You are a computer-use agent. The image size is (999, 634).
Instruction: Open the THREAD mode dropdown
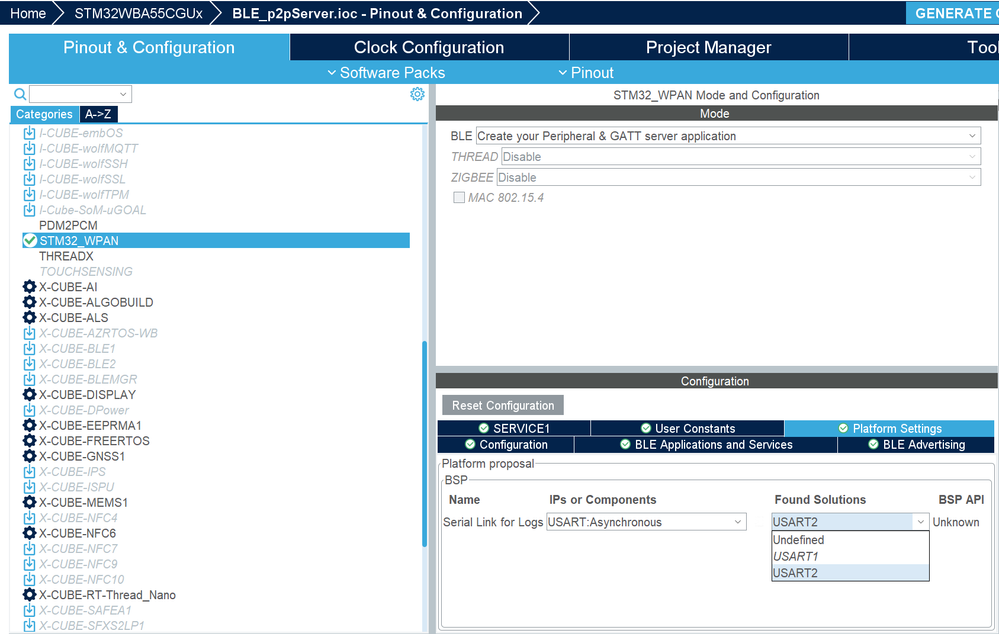[740, 157]
